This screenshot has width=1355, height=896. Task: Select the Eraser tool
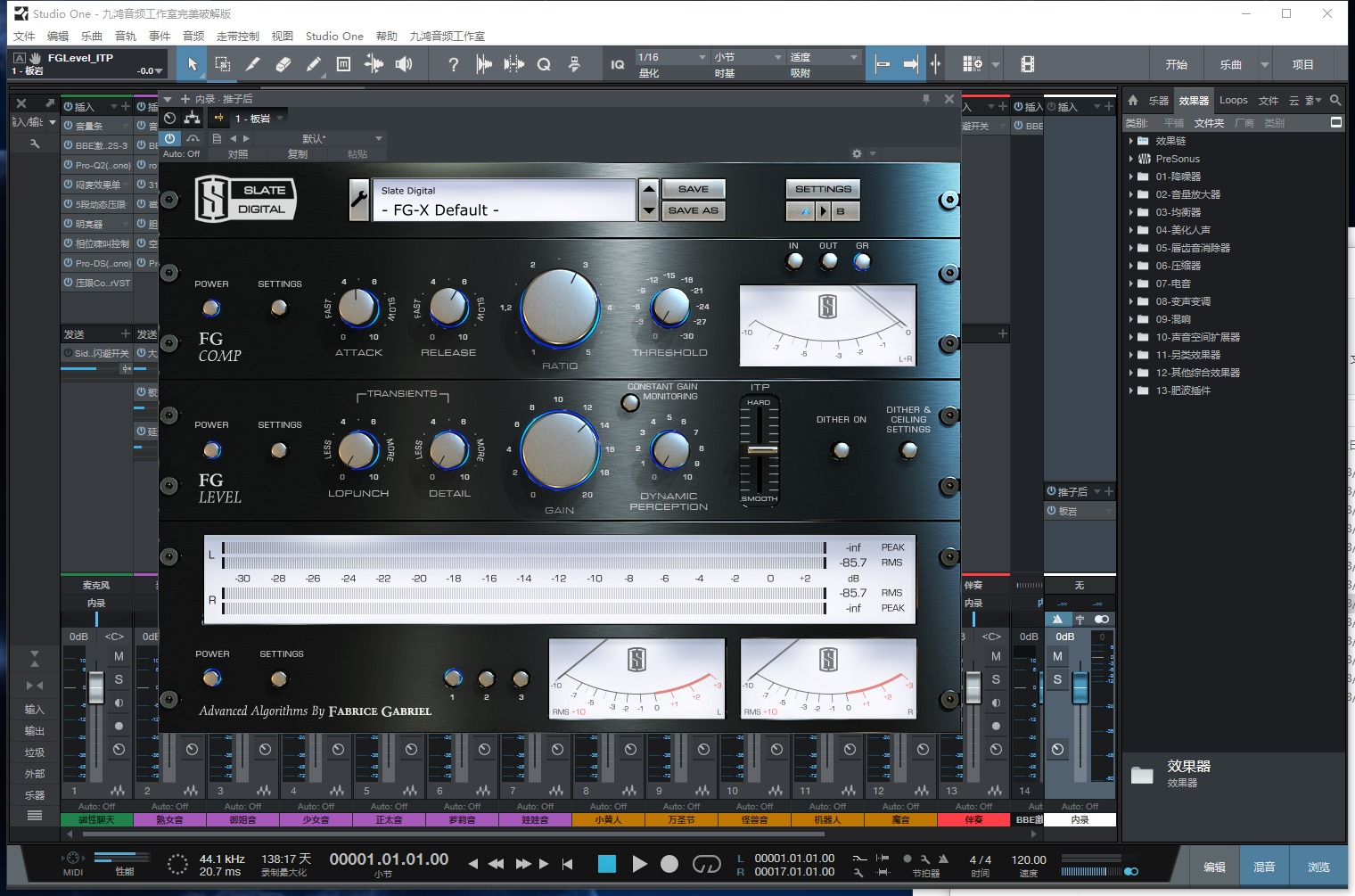[283, 64]
